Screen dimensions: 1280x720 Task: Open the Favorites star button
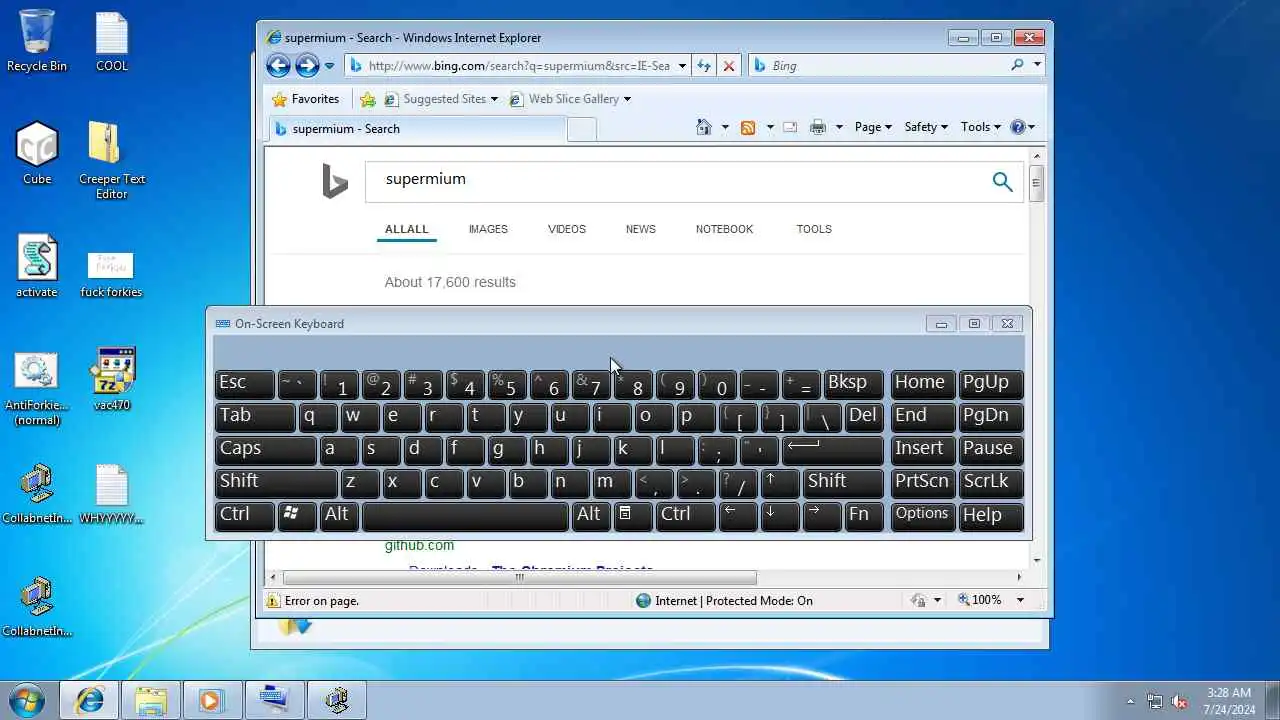306,99
